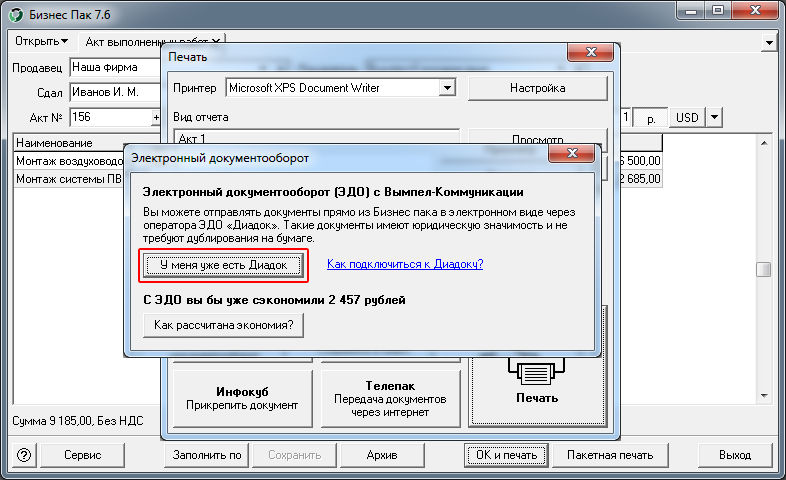
Task: Click the Акт № field with 156
Action: pyautogui.click(x=110, y=117)
